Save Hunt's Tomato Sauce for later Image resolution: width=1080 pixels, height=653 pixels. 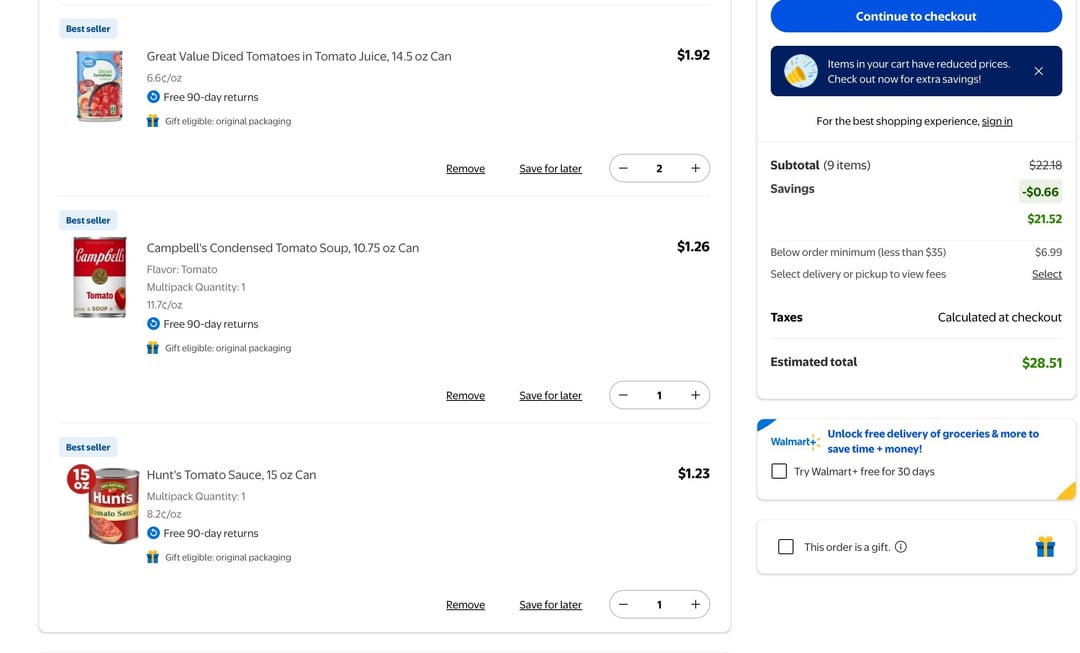550,605
